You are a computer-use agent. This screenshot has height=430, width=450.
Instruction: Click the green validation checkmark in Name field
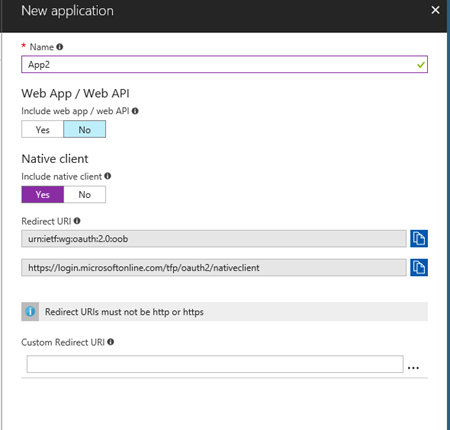tap(421, 64)
